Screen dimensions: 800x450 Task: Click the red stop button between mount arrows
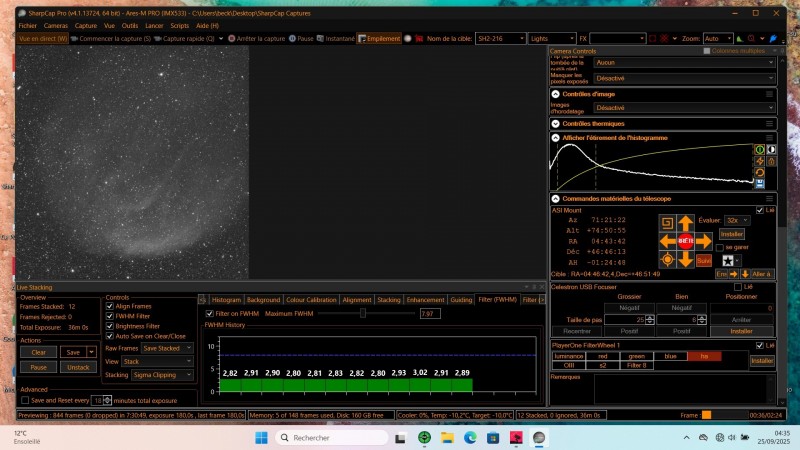[x=685, y=241]
